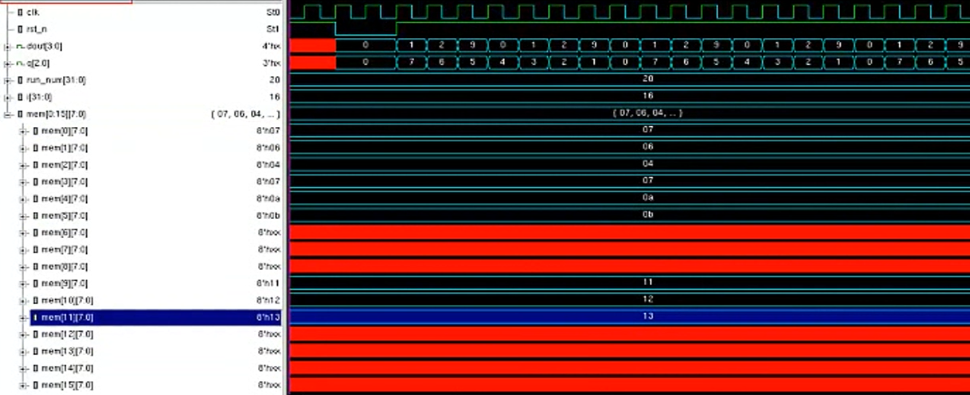The height and width of the screenshot is (395, 970).
Task: Click the {07, 06, 04, ...} label in mem waveform
Action: [x=648, y=113]
